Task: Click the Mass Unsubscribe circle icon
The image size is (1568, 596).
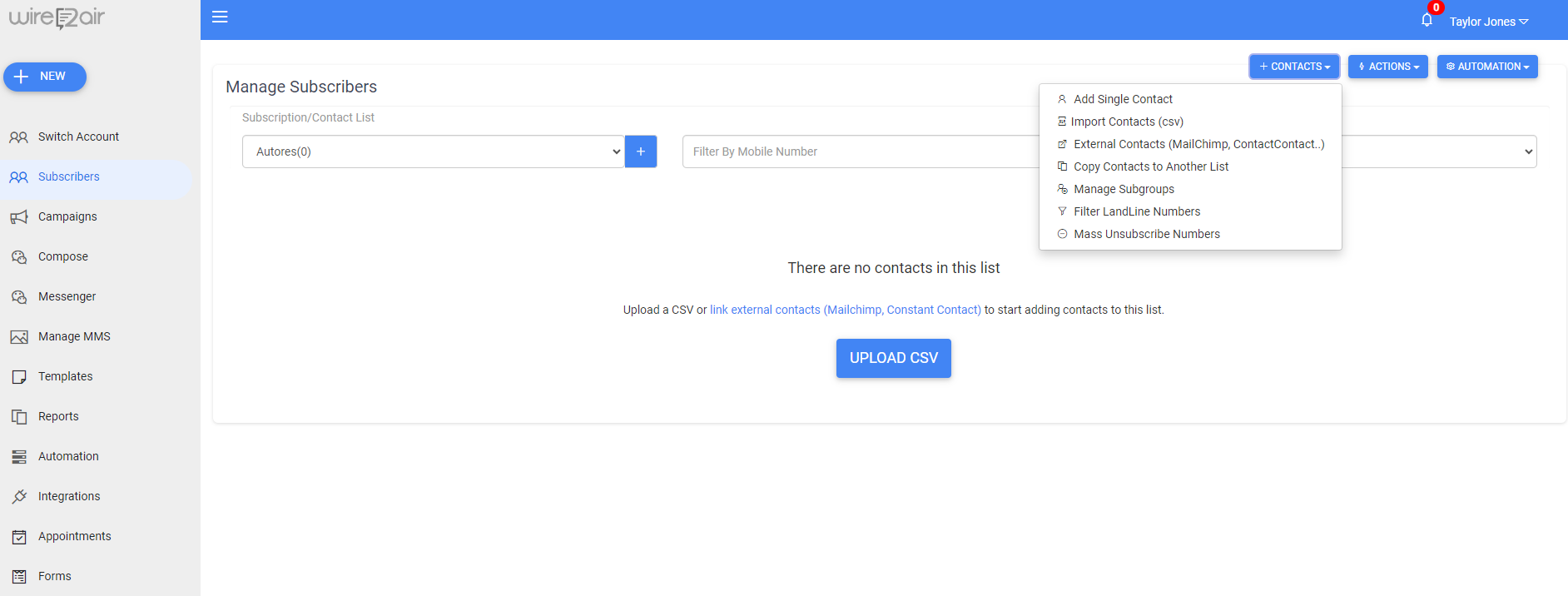Action: coord(1062,234)
